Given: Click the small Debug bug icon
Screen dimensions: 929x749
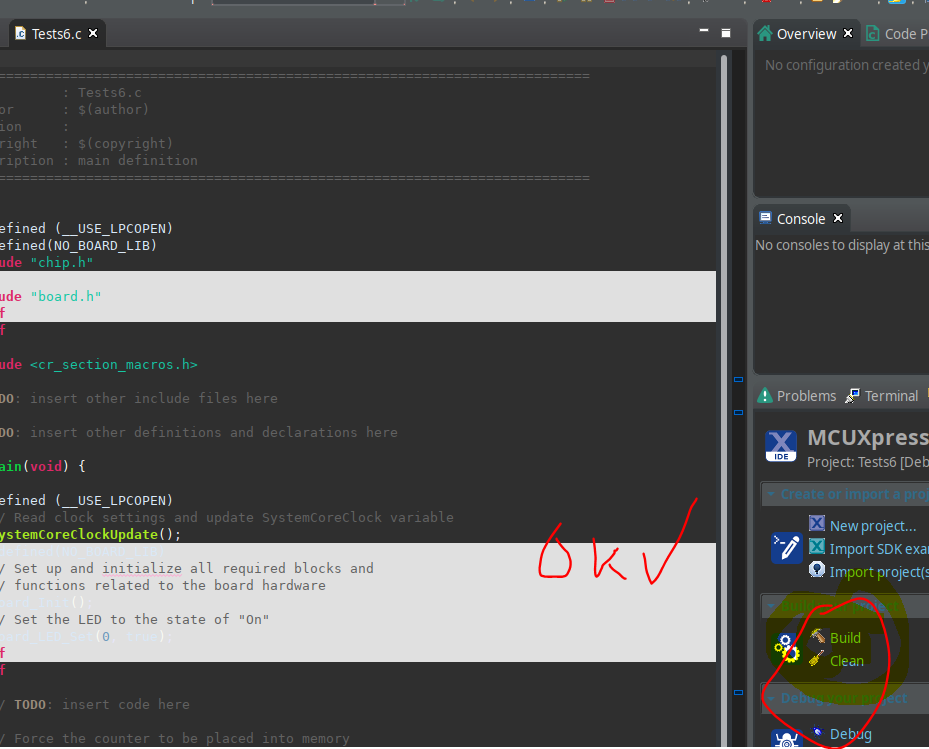Looking at the screenshot, I should coord(817,732).
